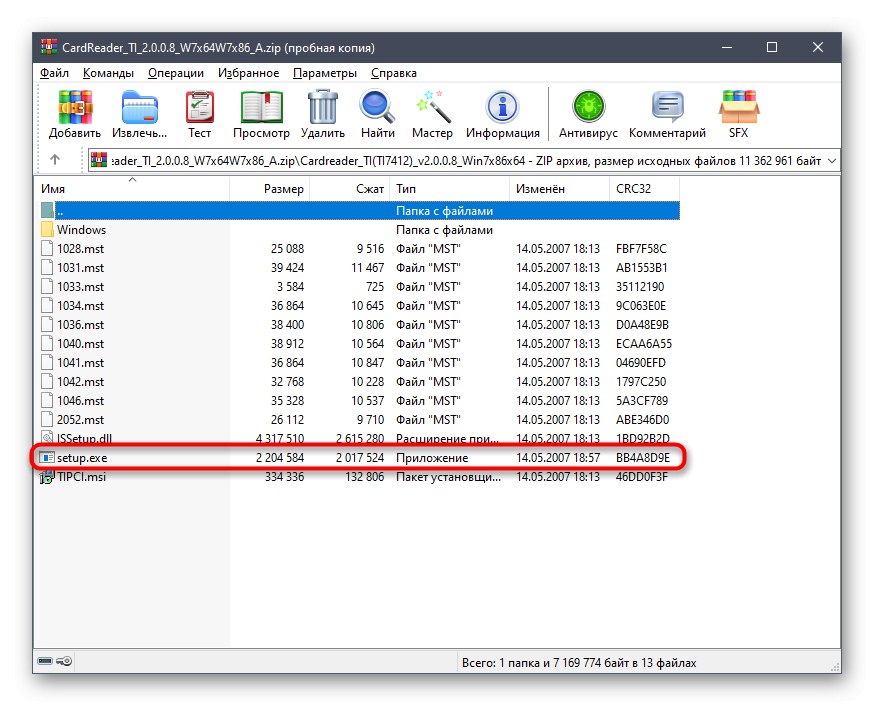Image resolution: width=874 pixels, height=706 pixels.
Task: Open the Просмотр (View) tool
Action: pyautogui.click(x=261, y=106)
